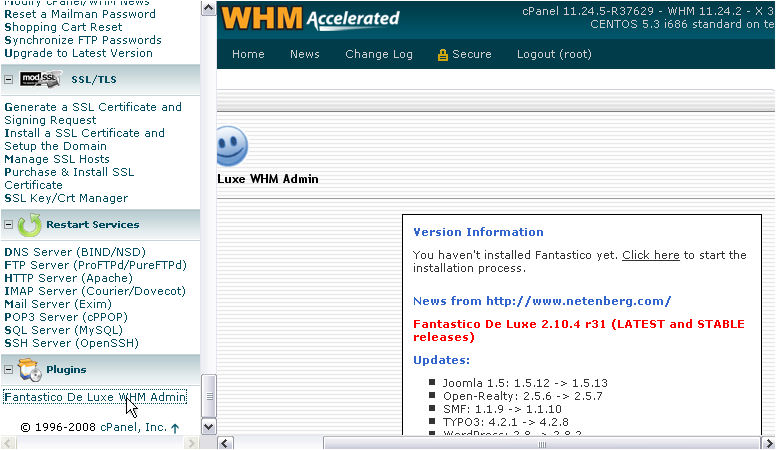The width and height of the screenshot is (776, 450).
Task: Collapse the Plugins section
Action: [8, 370]
